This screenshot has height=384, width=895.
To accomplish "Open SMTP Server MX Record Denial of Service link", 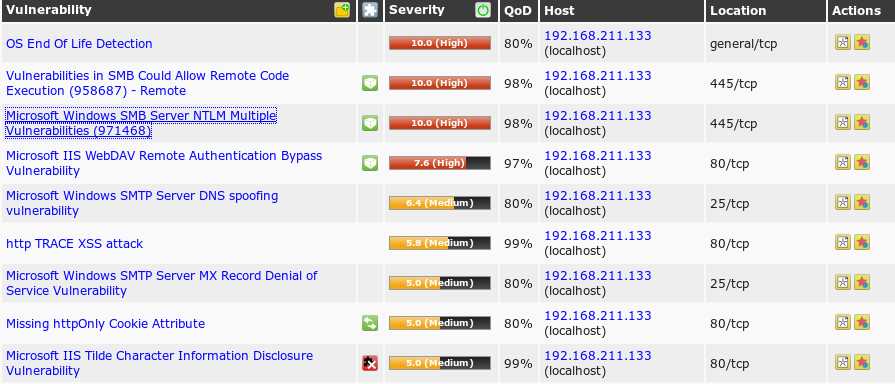I will (162, 283).
